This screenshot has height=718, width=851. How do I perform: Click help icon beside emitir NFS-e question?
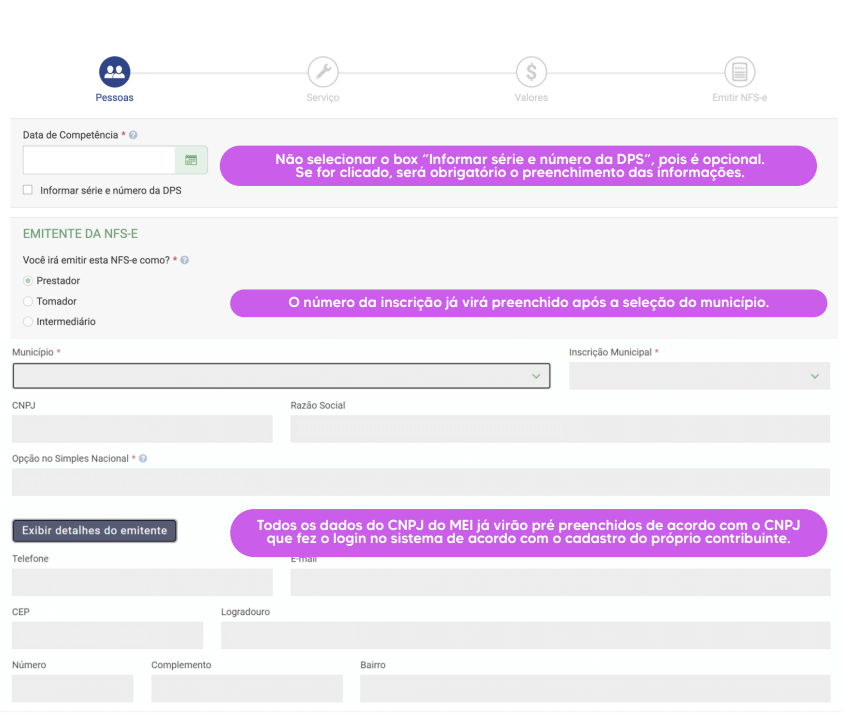pyautogui.click(x=185, y=260)
